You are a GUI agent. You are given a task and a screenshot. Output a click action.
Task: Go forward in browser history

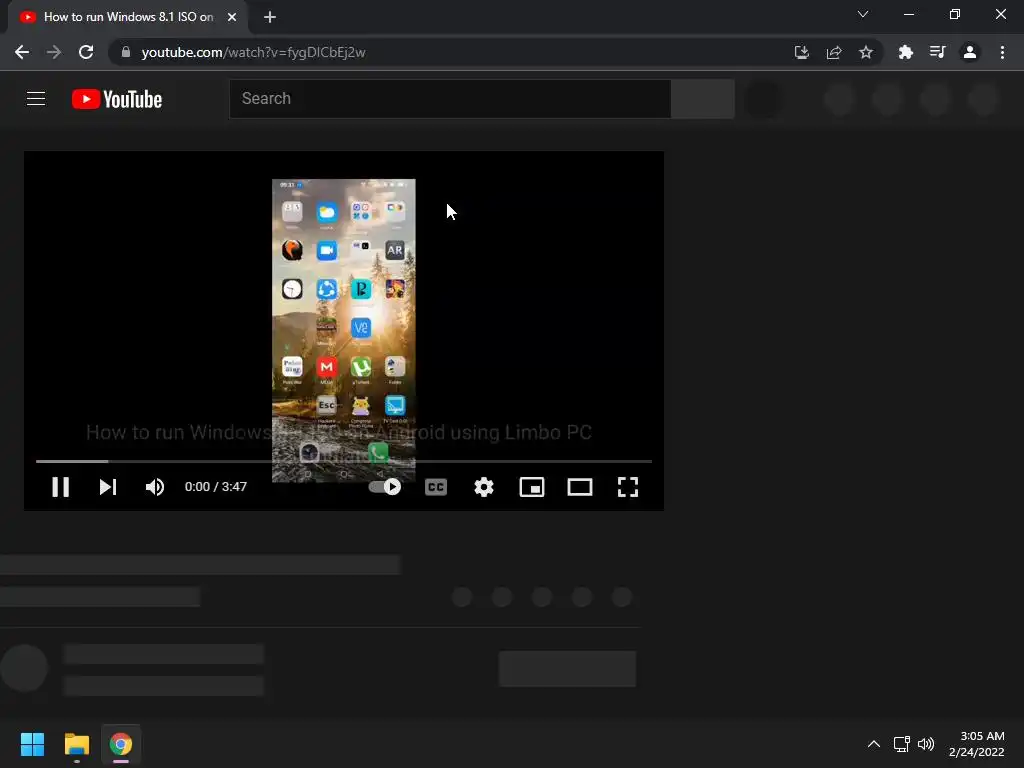coord(54,52)
